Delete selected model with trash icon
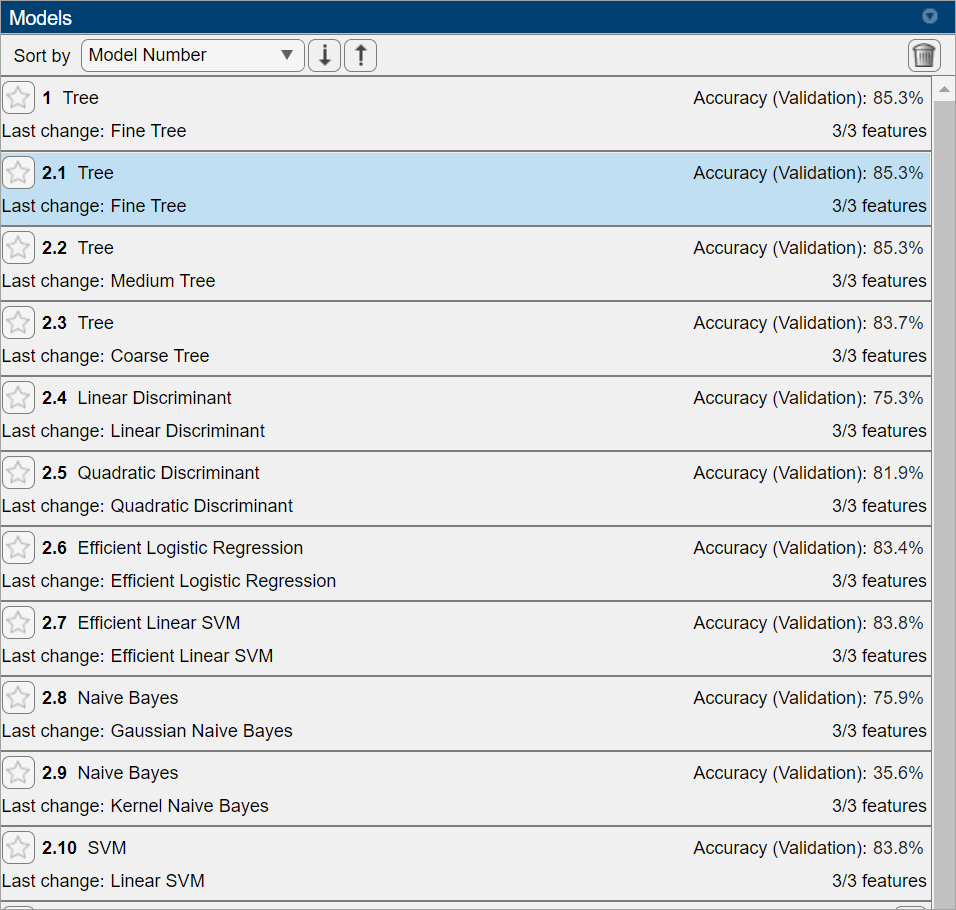 [924, 55]
